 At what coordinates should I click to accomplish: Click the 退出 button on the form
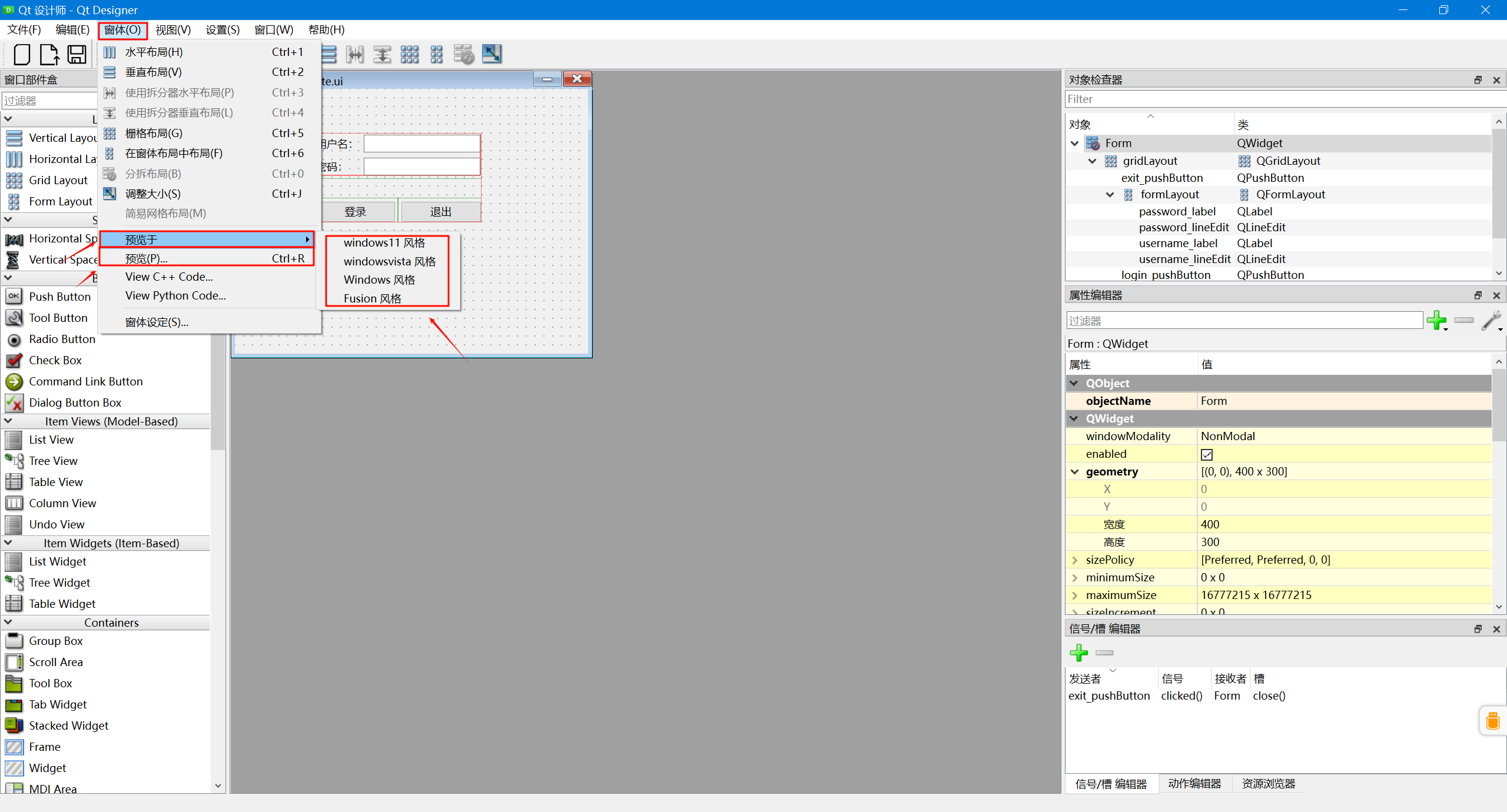tap(440, 212)
